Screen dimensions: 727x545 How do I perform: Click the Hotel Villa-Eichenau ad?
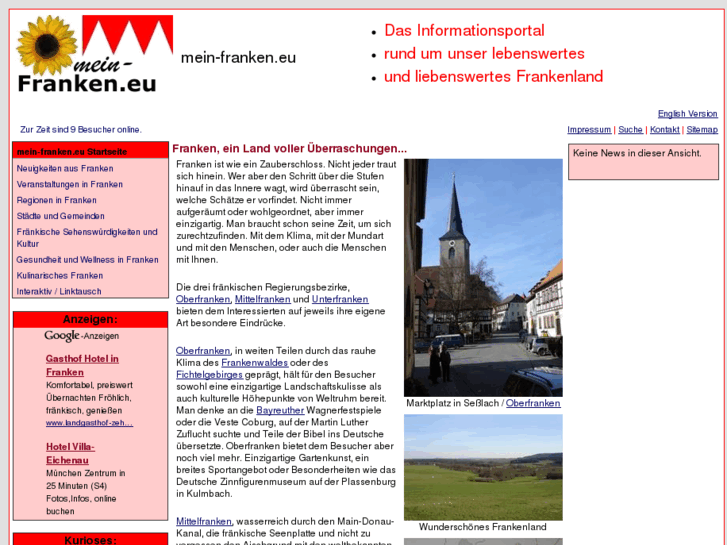[x=70, y=454]
